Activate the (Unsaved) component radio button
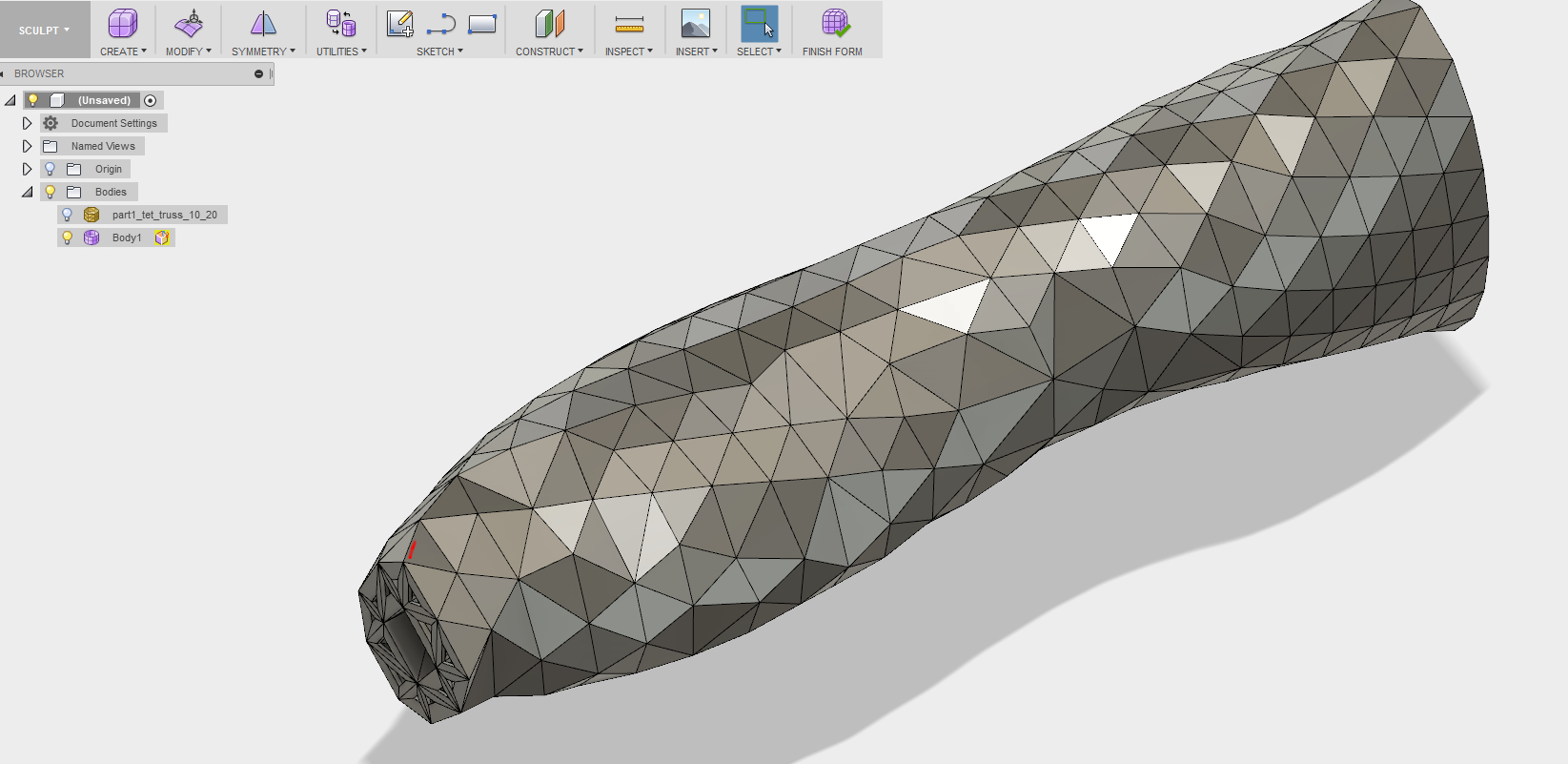Image resolution: width=1568 pixels, height=764 pixels. [151, 100]
